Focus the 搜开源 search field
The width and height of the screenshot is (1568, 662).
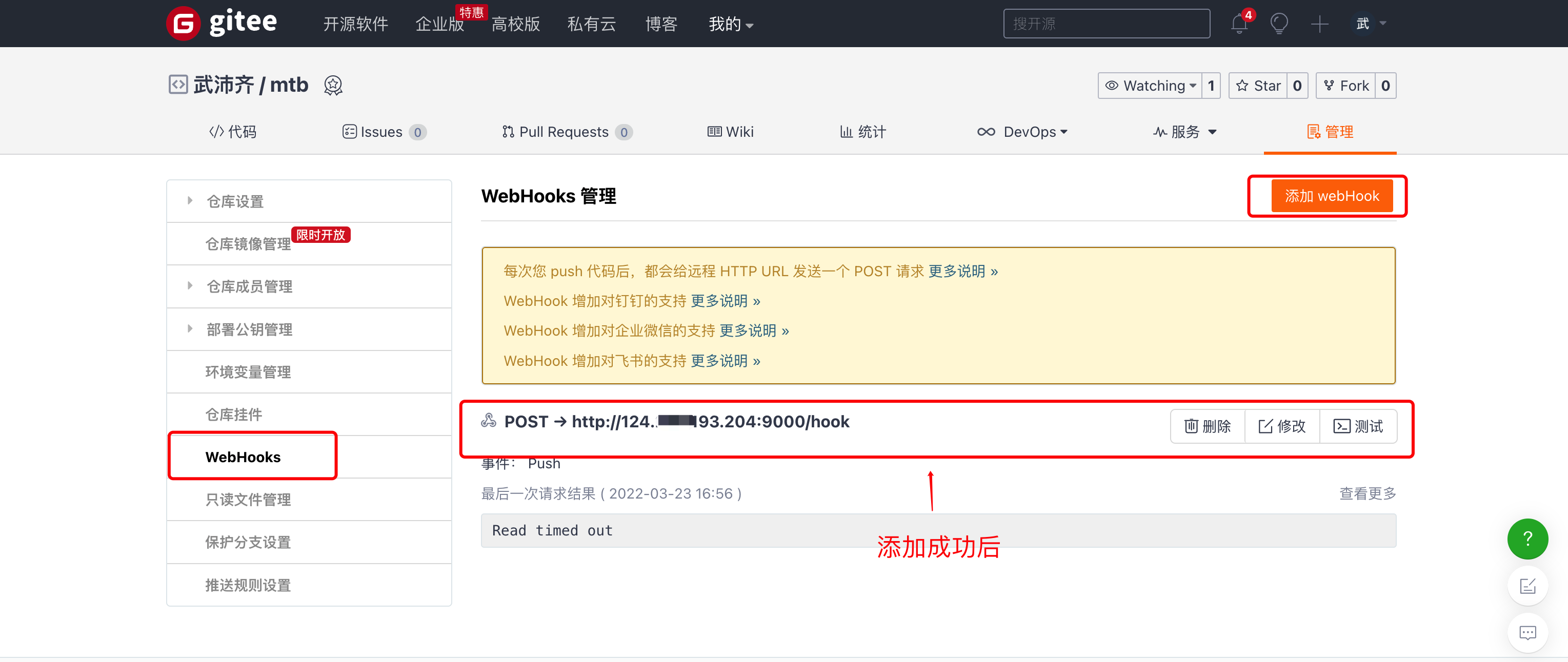click(x=1106, y=25)
